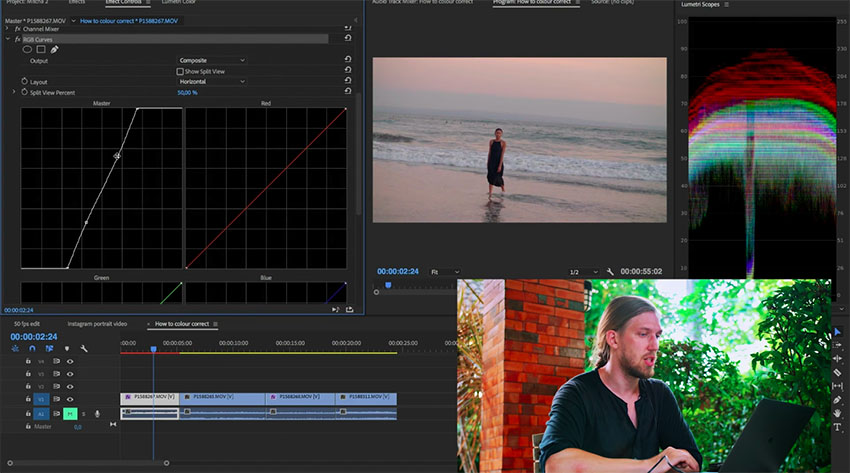Click the timeline horizontal zoom scrollbar
The height and width of the screenshot is (473, 850).
[x=88, y=463]
